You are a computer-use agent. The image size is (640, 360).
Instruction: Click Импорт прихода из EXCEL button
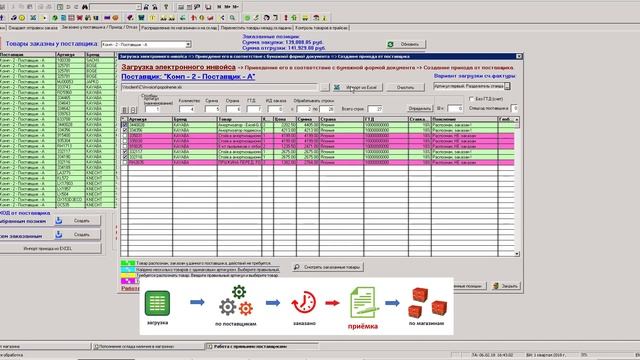click(50, 248)
